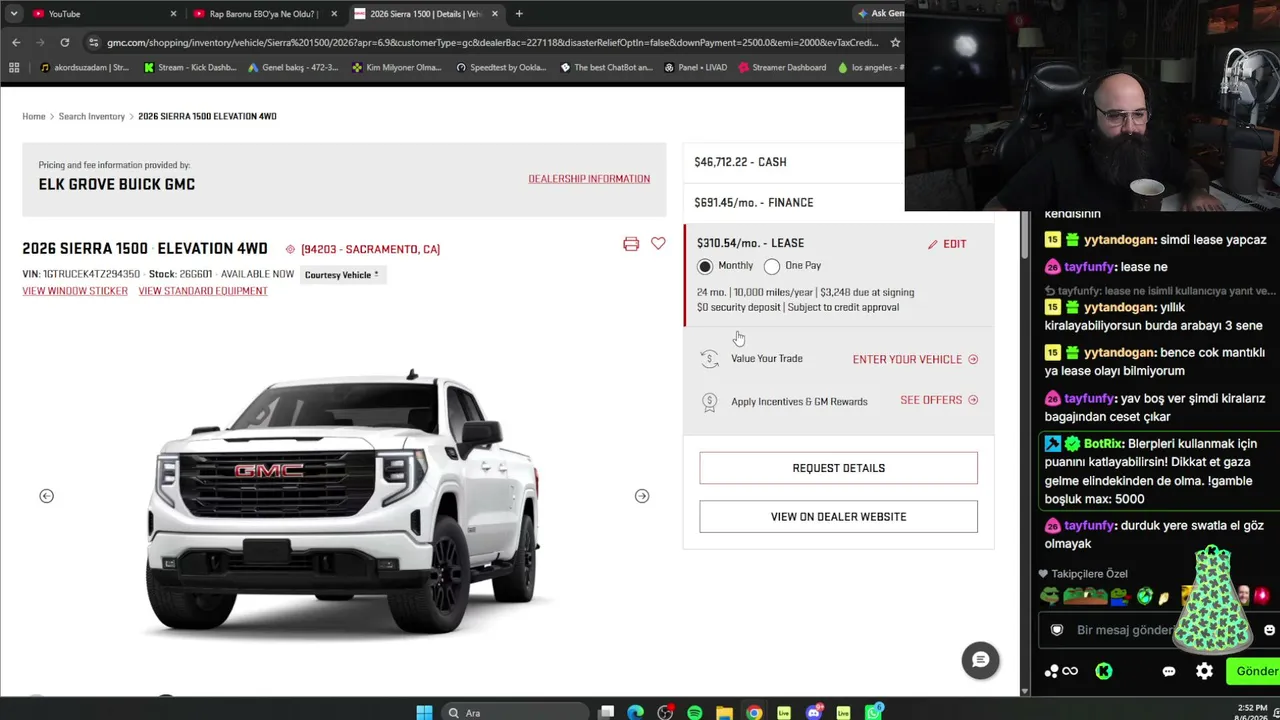The image size is (1280, 720).
Task: Click the Windows taskbar search box
Action: (x=515, y=713)
